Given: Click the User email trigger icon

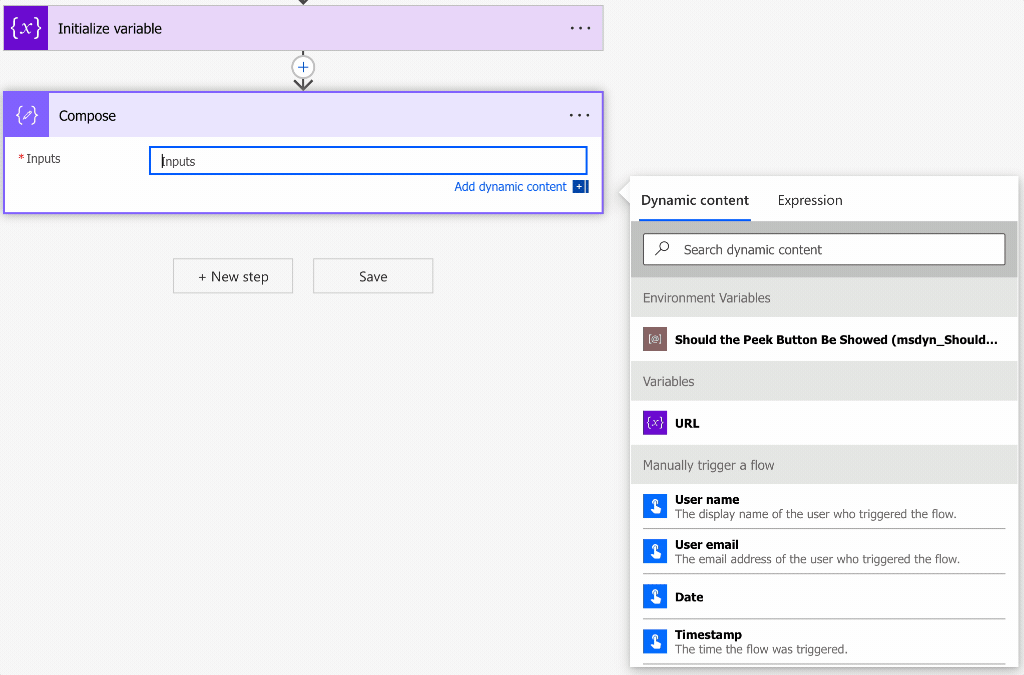Looking at the screenshot, I should 655,551.
